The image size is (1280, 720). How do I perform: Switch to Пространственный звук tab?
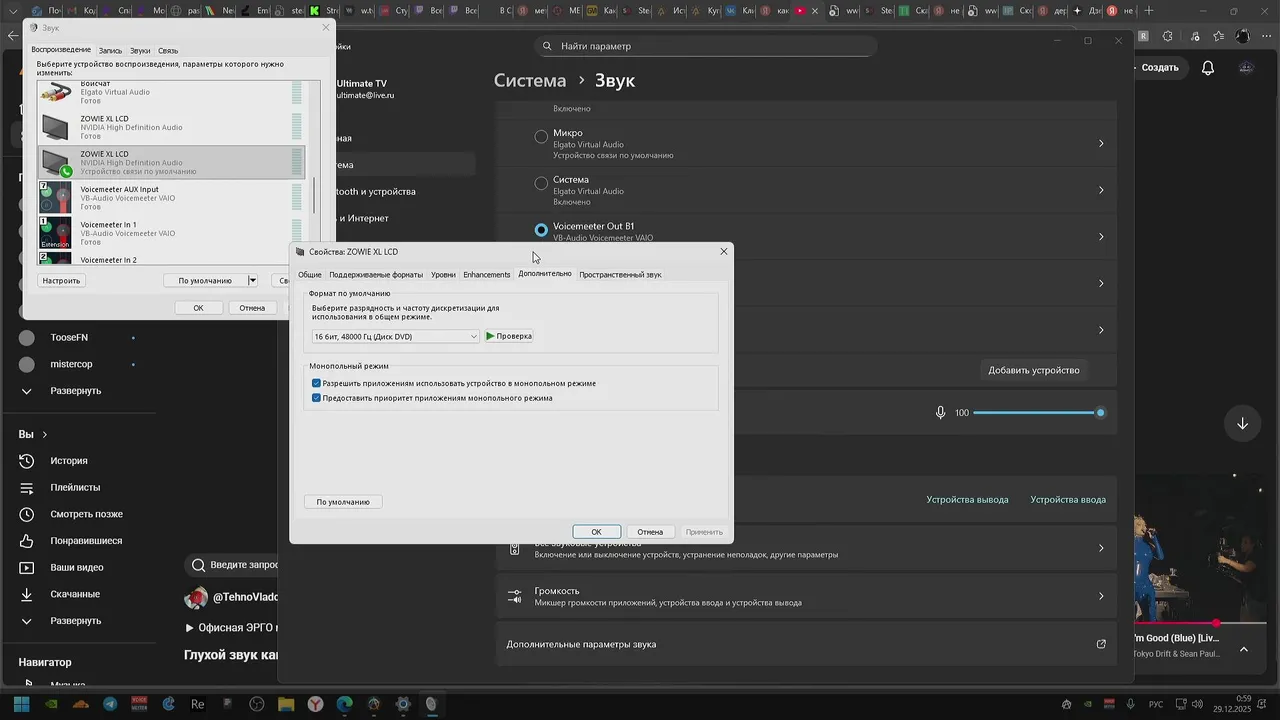click(x=620, y=274)
